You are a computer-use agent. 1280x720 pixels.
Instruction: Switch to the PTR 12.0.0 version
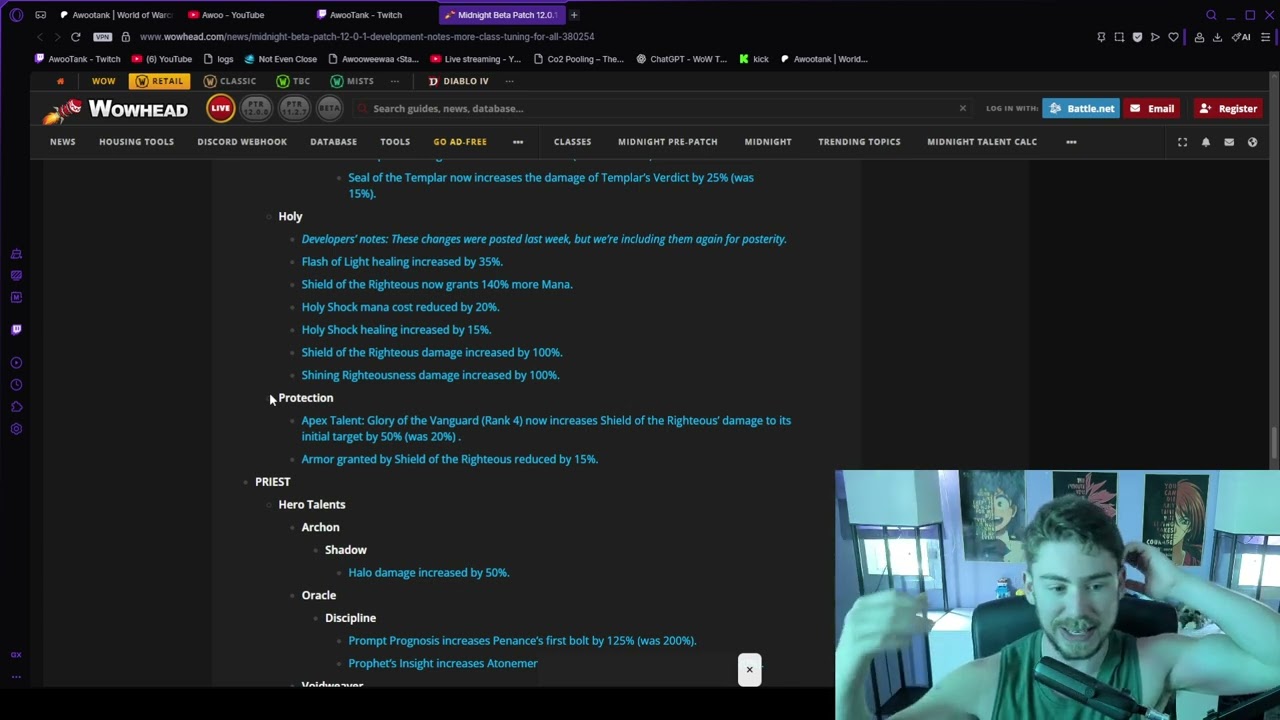pos(256,108)
